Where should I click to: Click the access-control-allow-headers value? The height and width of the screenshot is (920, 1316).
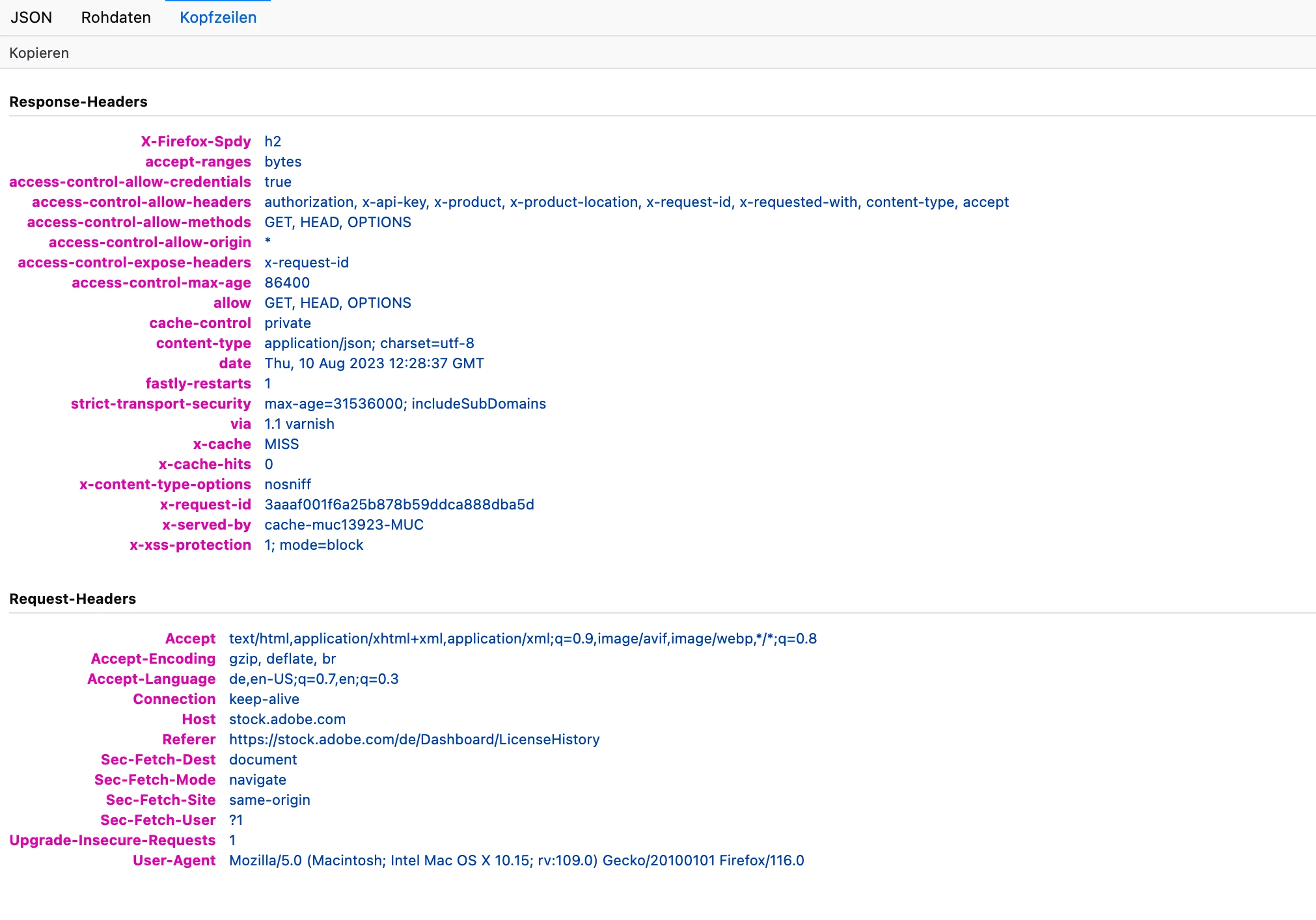636,202
